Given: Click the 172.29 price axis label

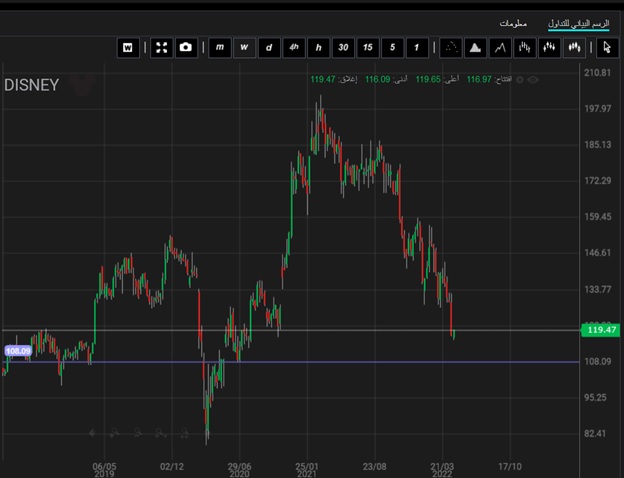Looking at the screenshot, I should (x=597, y=181).
